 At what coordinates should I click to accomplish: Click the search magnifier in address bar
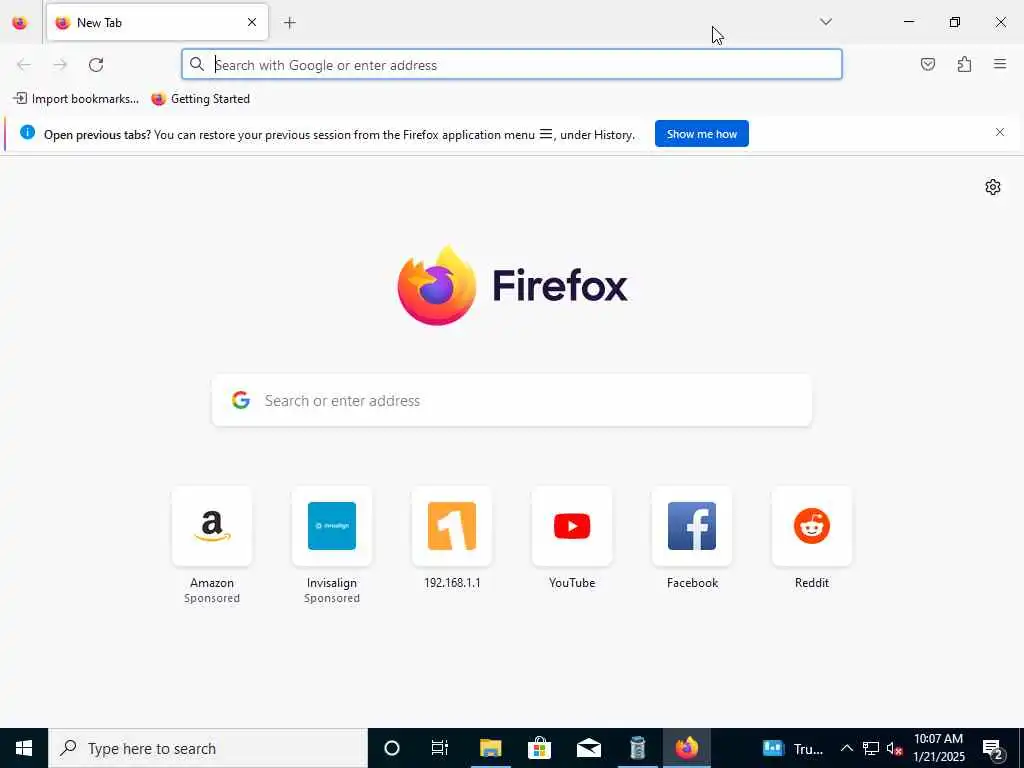coord(197,64)
